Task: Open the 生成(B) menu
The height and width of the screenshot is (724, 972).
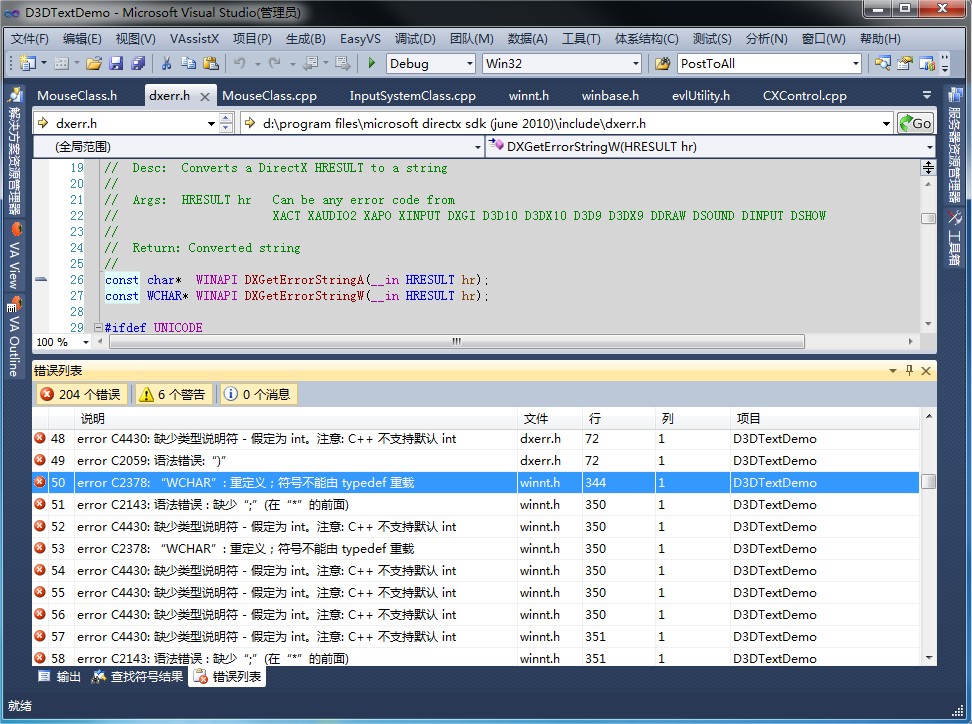Action: [306, 38]
